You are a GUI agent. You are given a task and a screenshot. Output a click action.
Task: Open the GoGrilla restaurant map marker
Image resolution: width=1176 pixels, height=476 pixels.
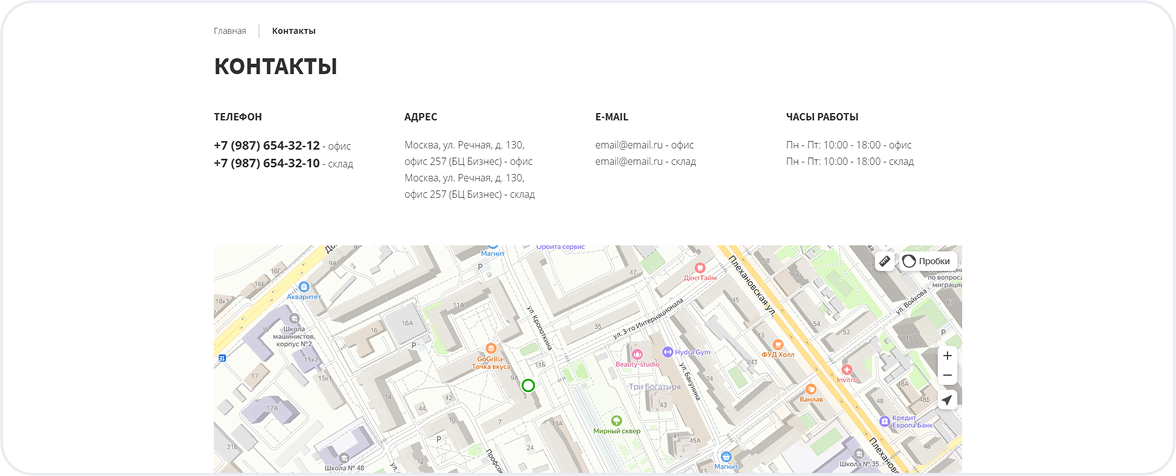[x=490, y=348]
